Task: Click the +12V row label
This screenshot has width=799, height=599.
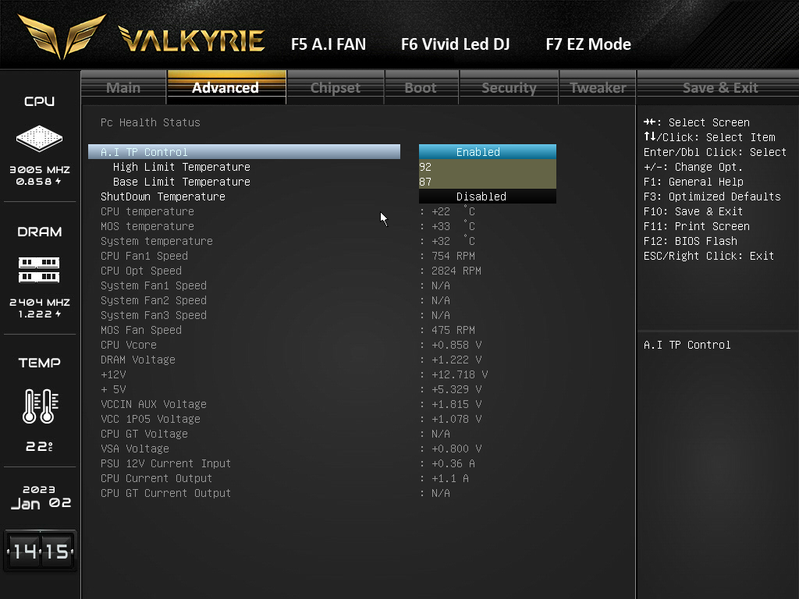Action: (x=113, y=374)
